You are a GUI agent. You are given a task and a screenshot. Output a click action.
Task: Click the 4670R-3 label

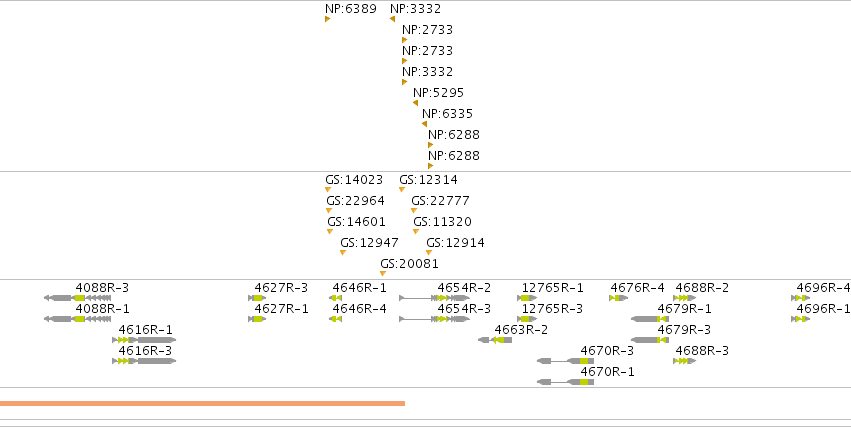(x=607, y=351)
